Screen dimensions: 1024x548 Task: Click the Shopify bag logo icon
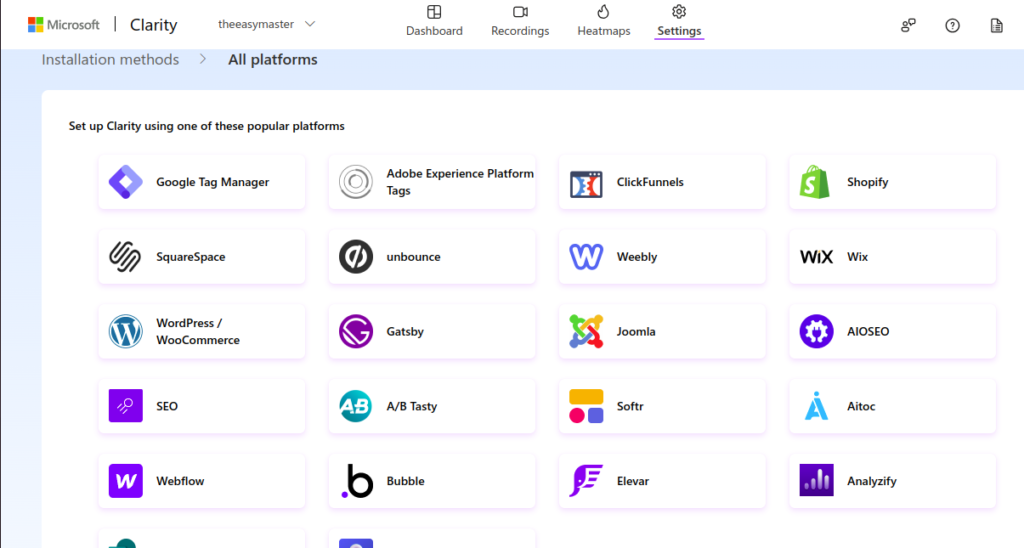click(815, 182)
